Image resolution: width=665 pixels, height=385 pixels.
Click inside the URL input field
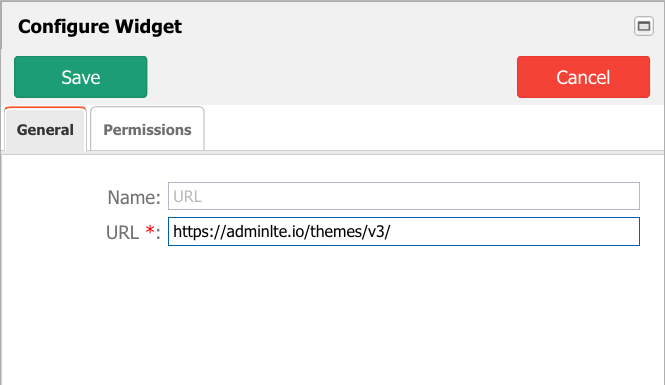point(404,232)
